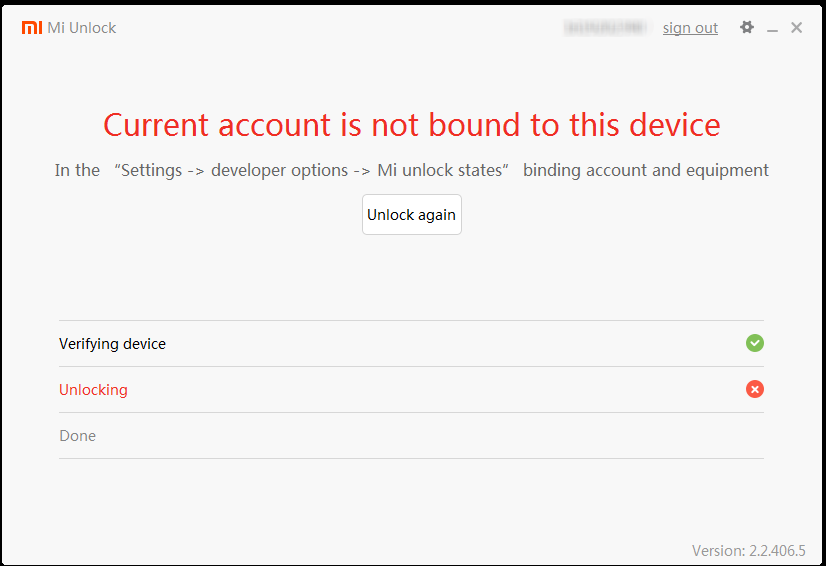The image size is (826, 566).
Task: Close the Mi Unlock window
Action: (797, 28)
